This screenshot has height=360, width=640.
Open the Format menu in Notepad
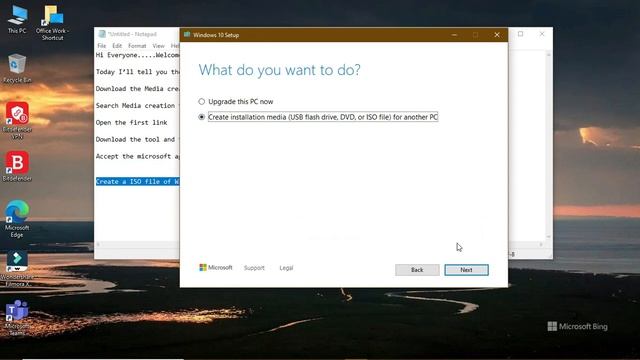[x=137, y=46]
